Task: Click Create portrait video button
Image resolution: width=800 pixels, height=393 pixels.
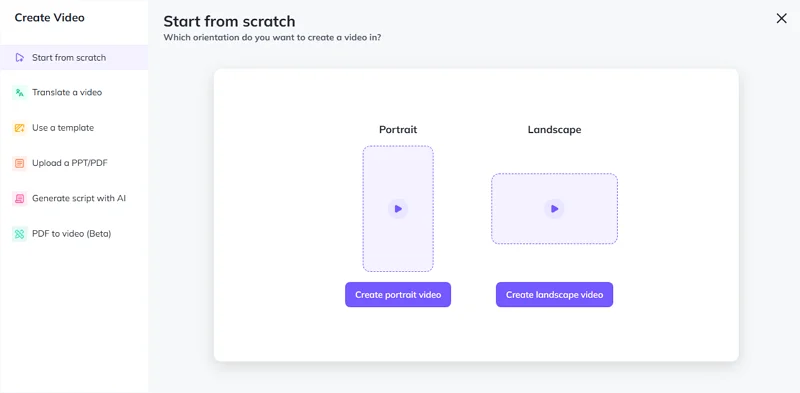Action: tap(398, 294)
